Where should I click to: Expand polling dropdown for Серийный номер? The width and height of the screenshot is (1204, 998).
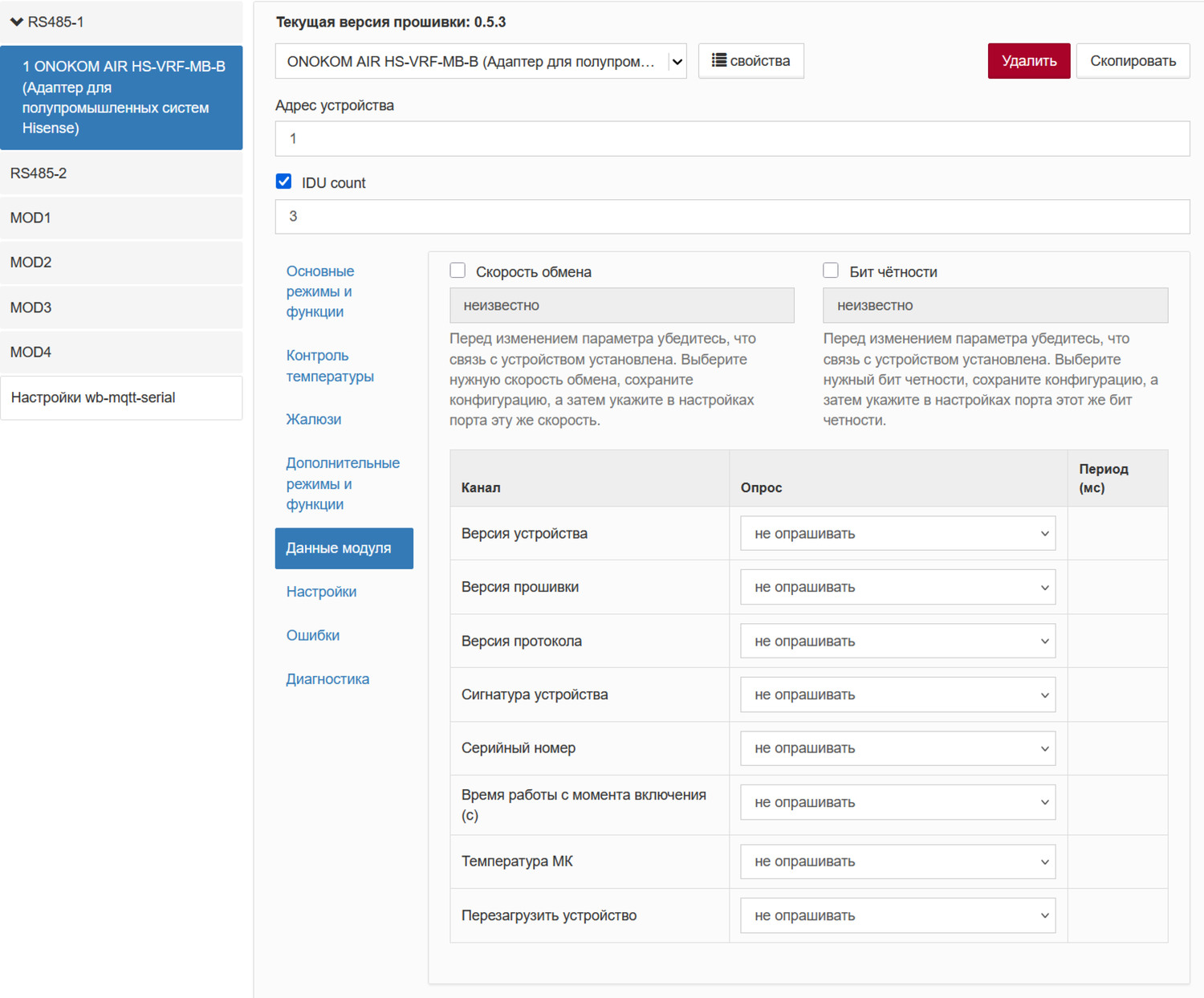[897, 748]
